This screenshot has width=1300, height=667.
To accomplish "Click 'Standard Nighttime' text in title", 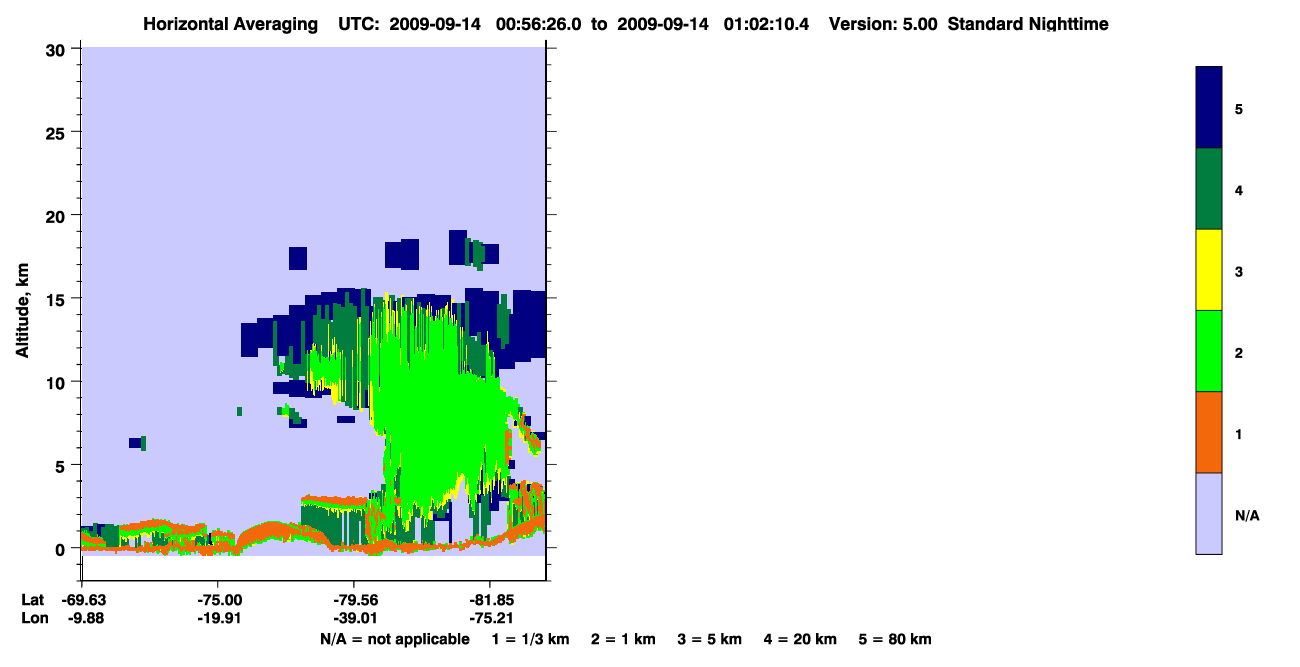I will click(x=1028, y=24).
